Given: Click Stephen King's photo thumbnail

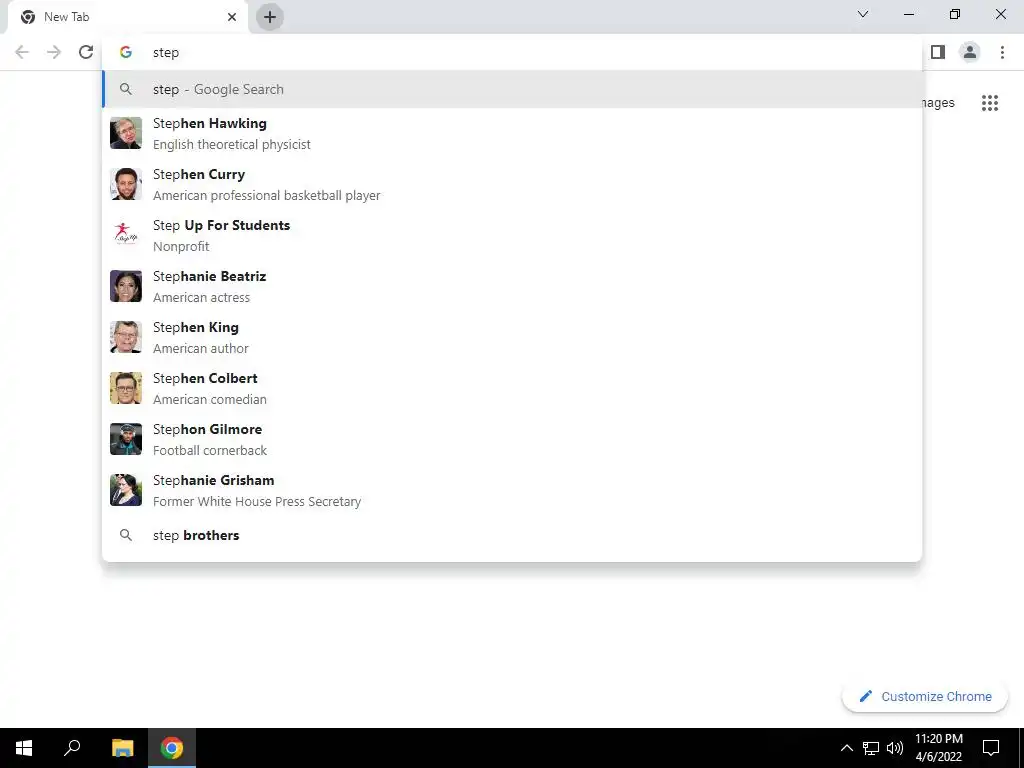Looking at the screenshot, I should 126,337.
